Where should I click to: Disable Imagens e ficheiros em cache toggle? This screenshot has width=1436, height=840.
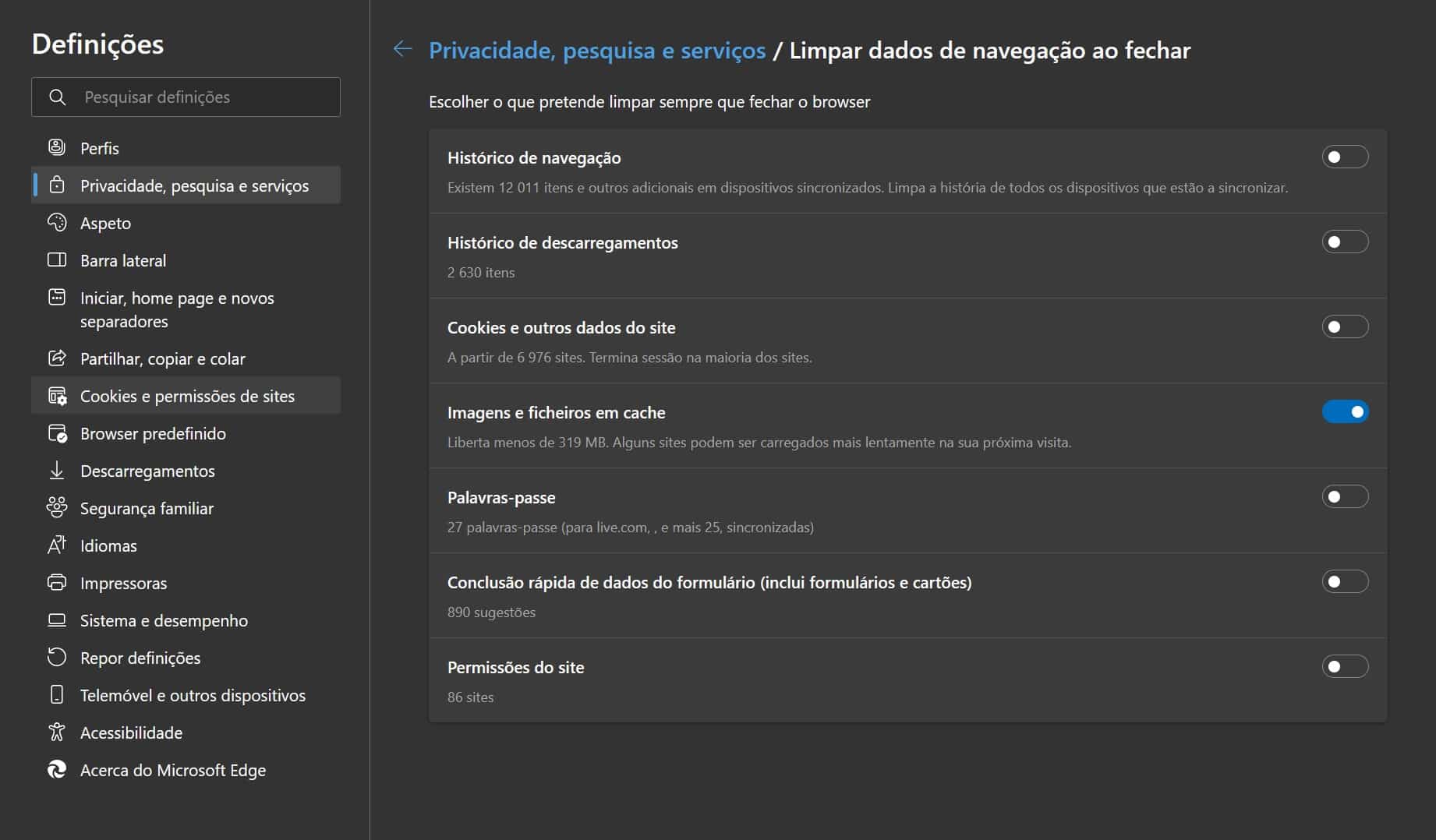click(1345, 412)
